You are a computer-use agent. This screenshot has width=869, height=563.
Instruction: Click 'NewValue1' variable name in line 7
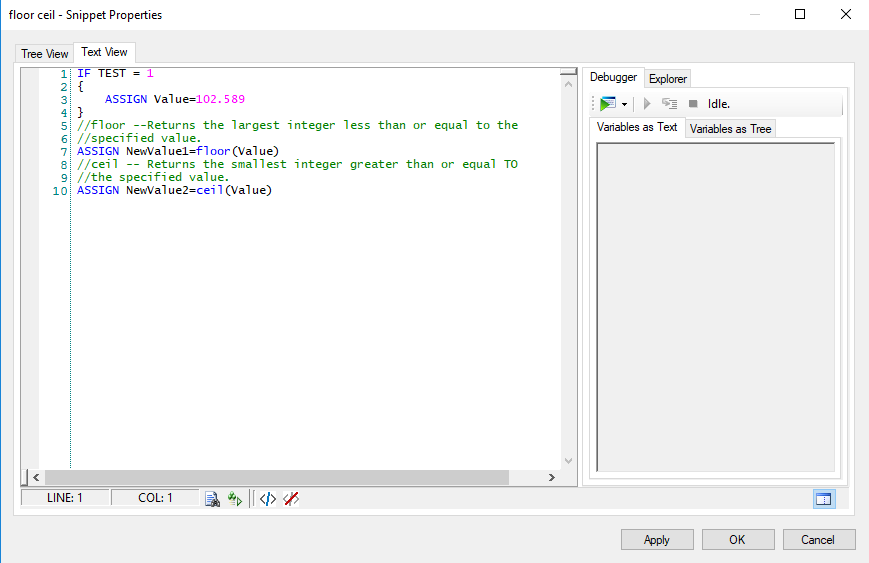pyautogui.click(x=157, y=151)
